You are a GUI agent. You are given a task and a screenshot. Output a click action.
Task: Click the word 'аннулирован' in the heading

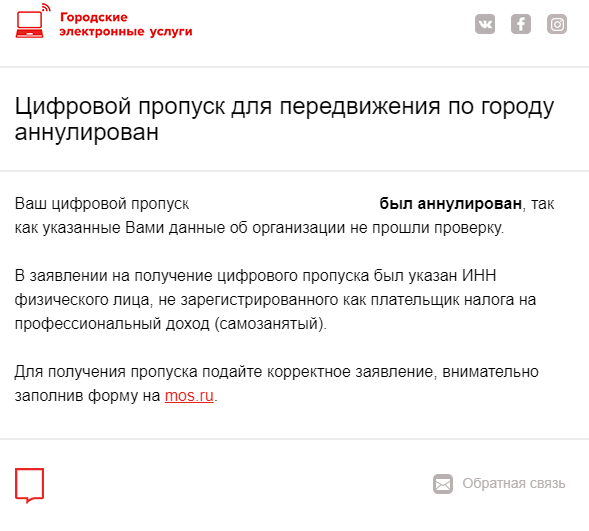tap(87, 132)
